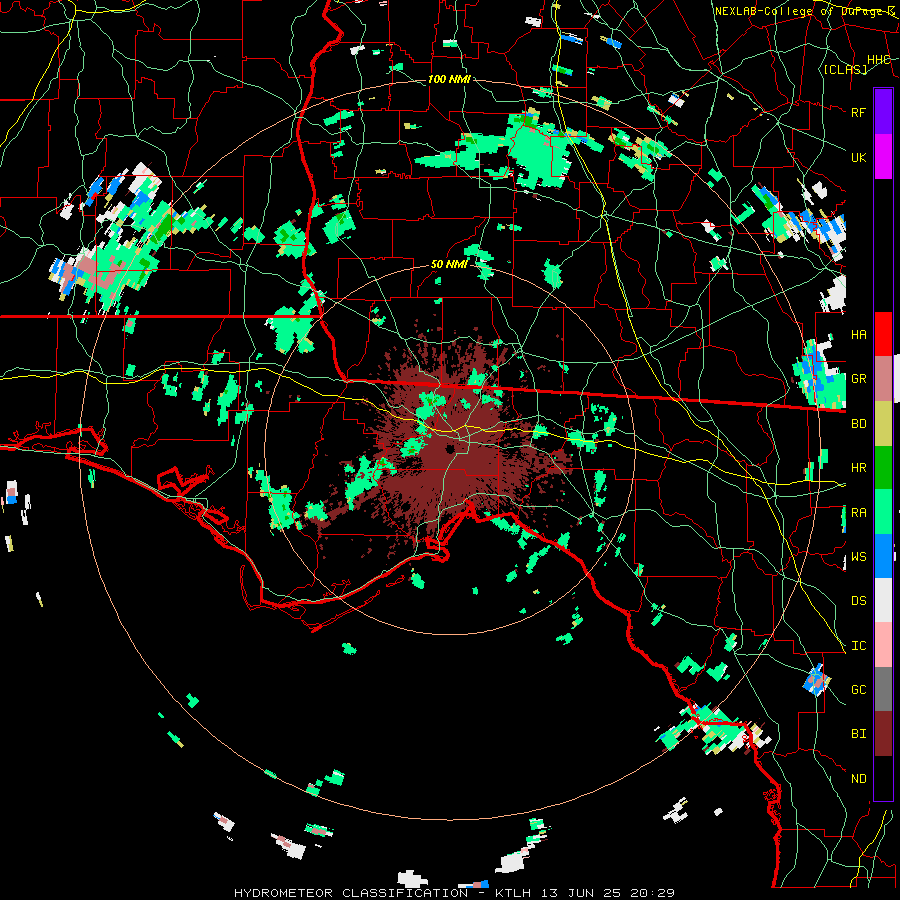
Task: Select the GR dusty-pink legend swatch
Action: tap(883, 379)
